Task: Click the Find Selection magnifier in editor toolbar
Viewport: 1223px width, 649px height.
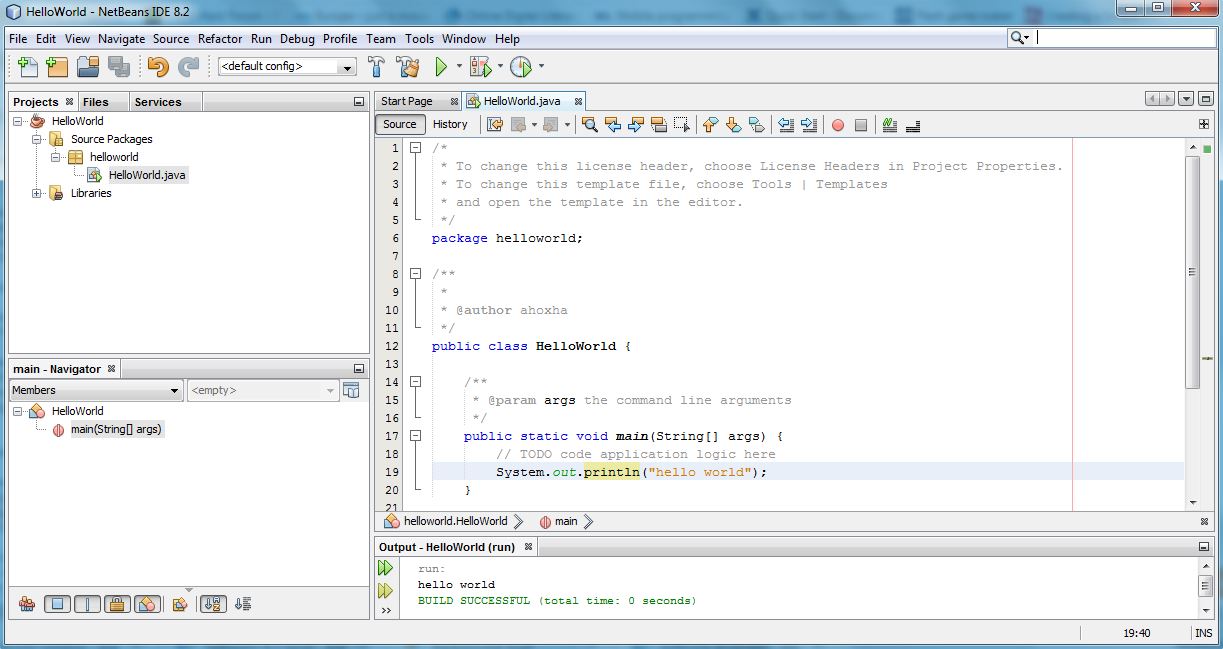Action: click(x=589, y=124)
